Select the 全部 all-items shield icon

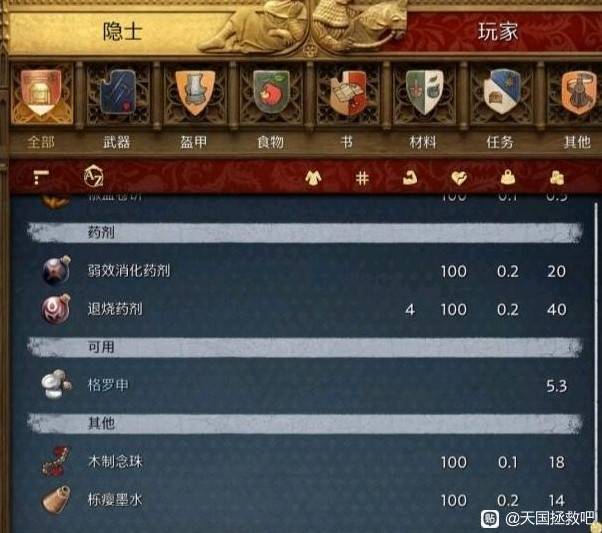click(x=41, y=93)
